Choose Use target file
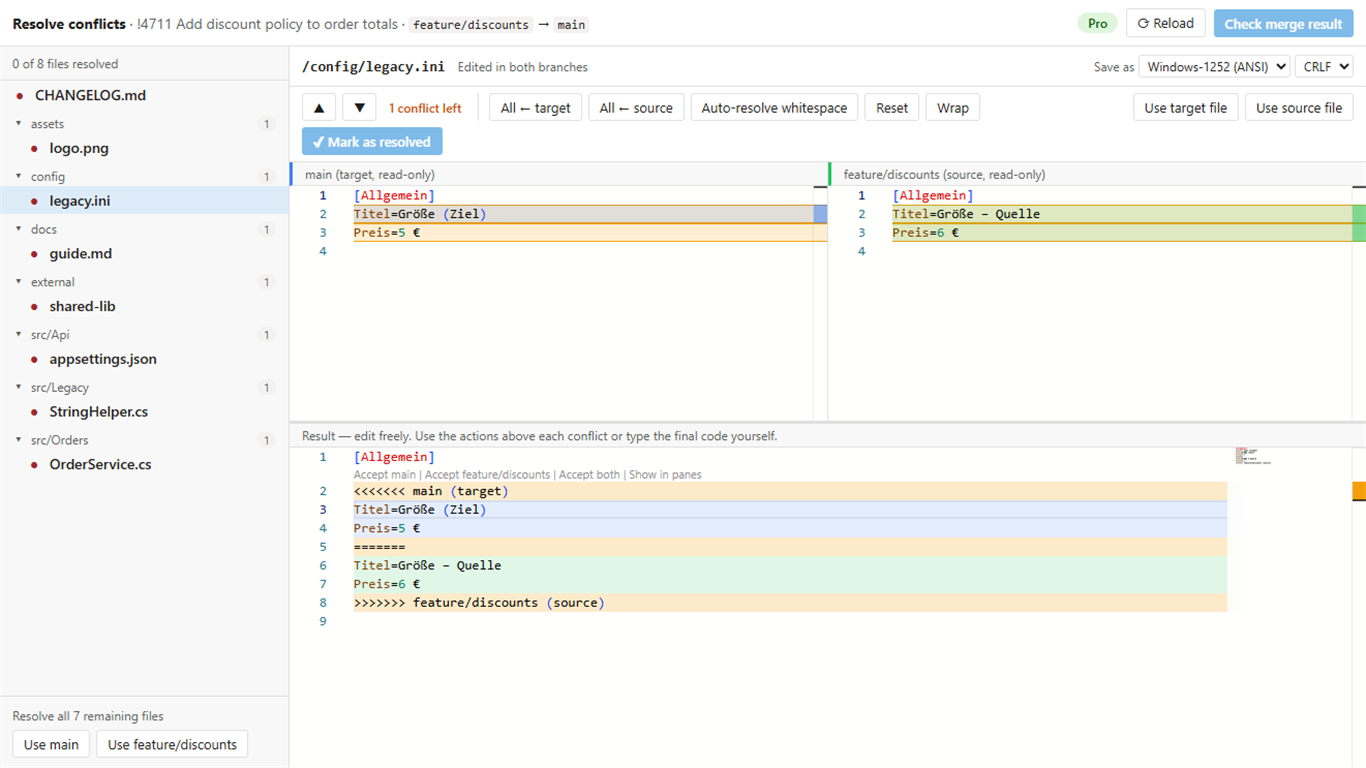 [x=1186, y=108]
